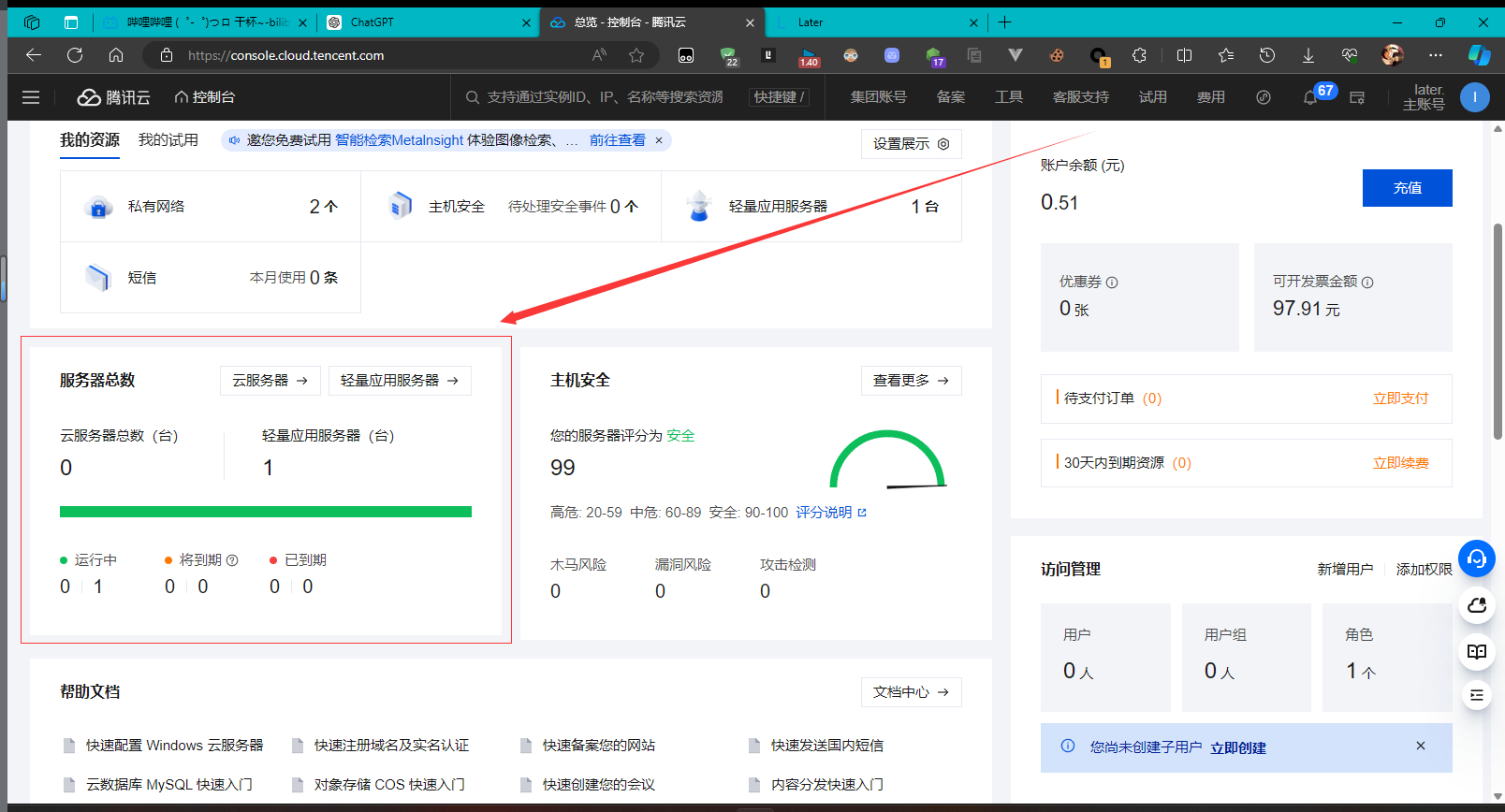Screen dimensions: 1505x812
Task: Click the settings gear in 设置展示
Action: pyautogui.click(x=943, y=144)
